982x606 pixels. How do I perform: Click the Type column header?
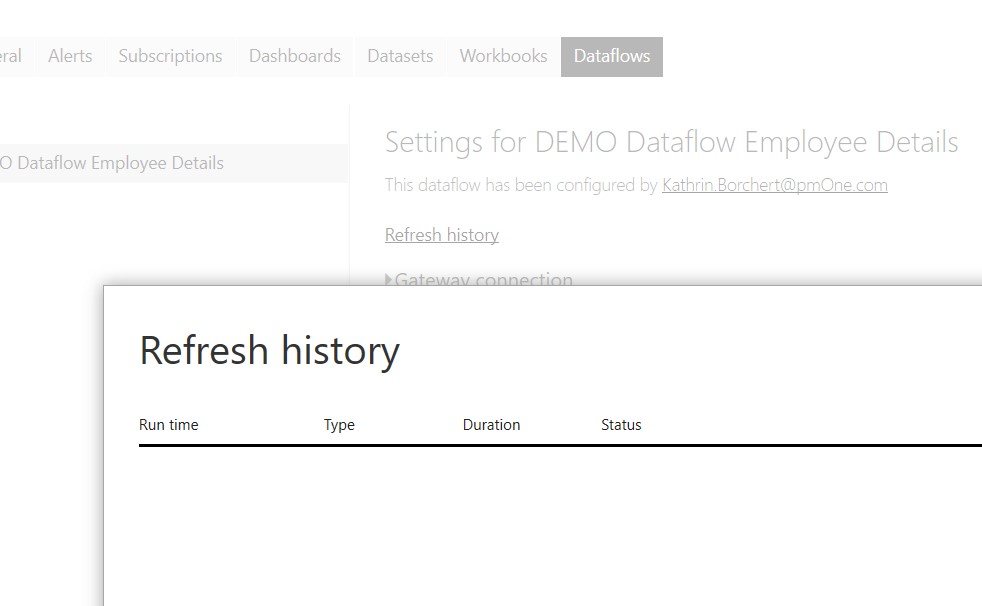[339, 424]
